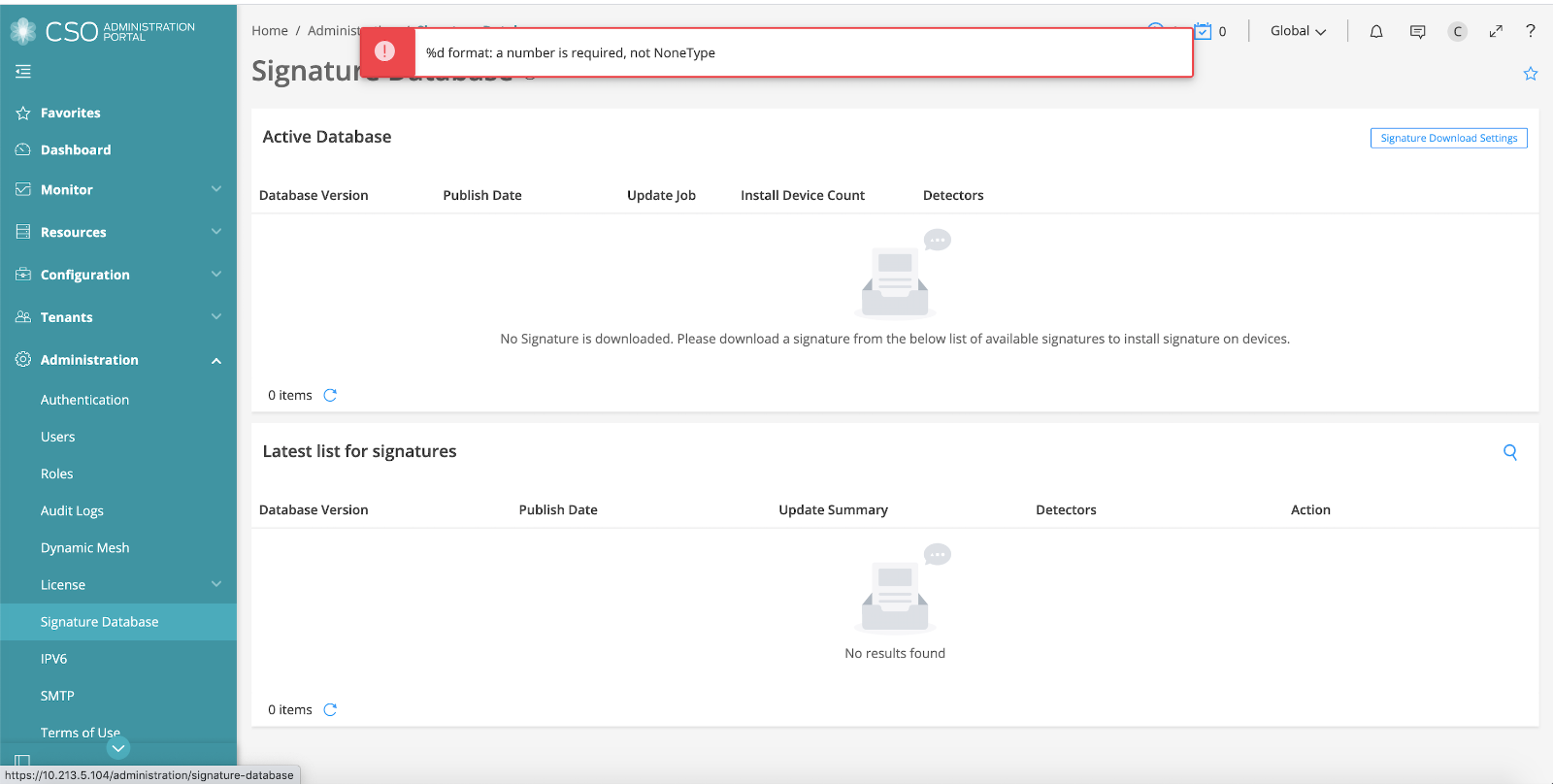Open the Users menu item
Viewport: 1553px width, 784px height.
(x=57, y=437)
